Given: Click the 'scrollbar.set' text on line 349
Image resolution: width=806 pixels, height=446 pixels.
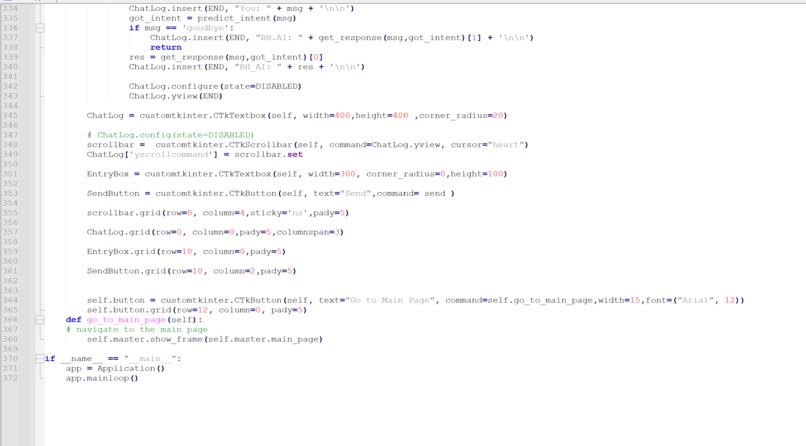Looking at the screenshot, I should 268,155.
